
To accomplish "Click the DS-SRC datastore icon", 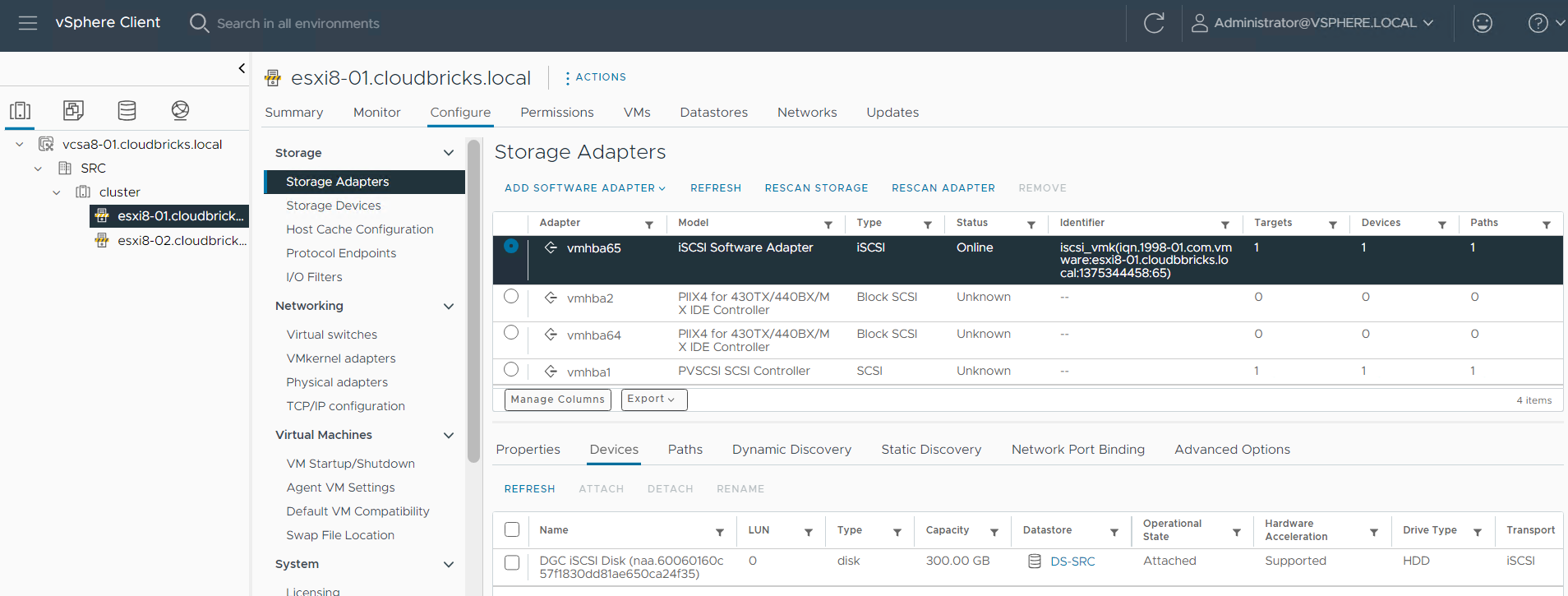I will click(1035, 561).
